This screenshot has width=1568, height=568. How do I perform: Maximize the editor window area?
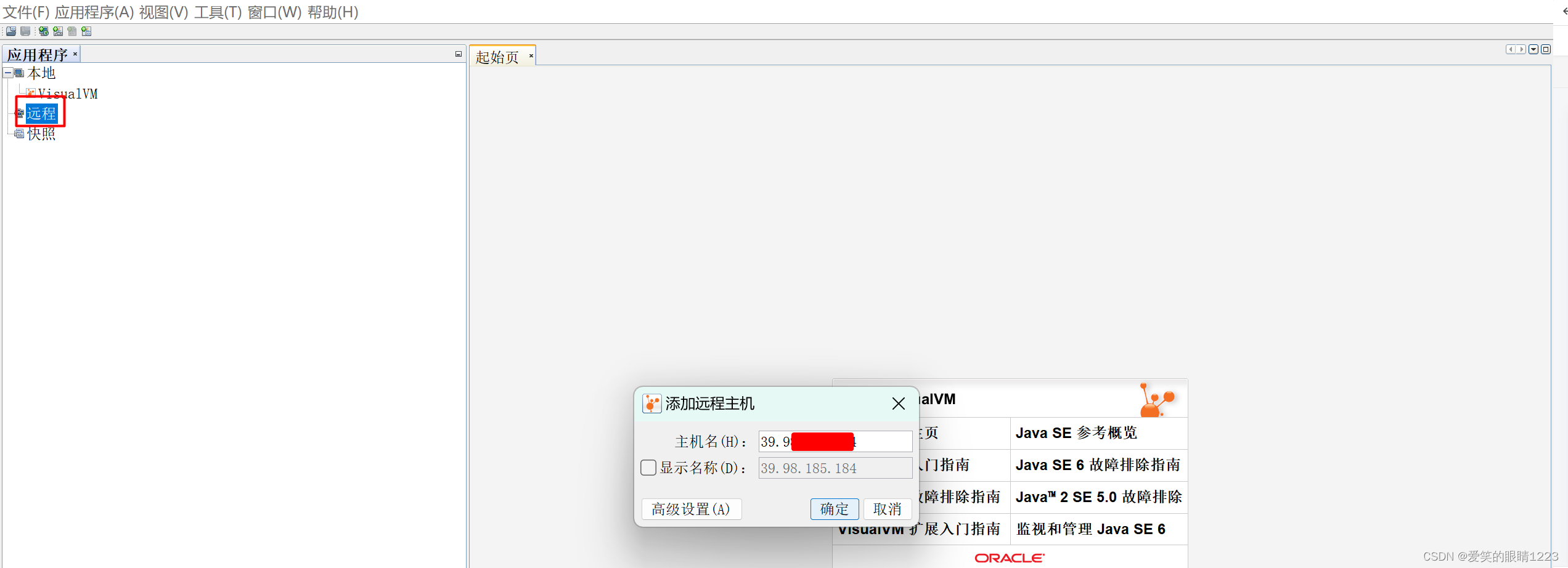pyautogui.click(x=1546, y=49)
